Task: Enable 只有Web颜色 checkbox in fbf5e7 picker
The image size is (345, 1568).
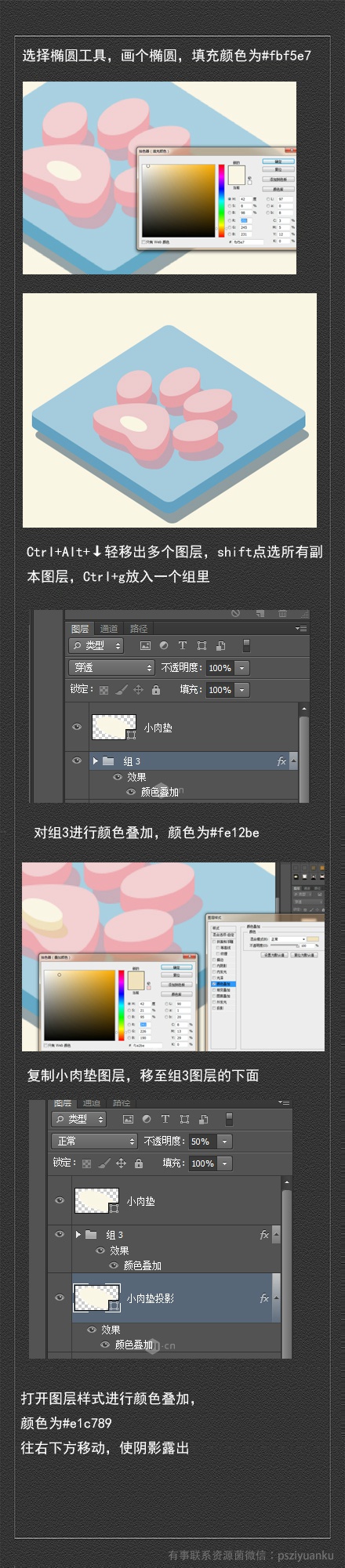Action: click(143, 242)
